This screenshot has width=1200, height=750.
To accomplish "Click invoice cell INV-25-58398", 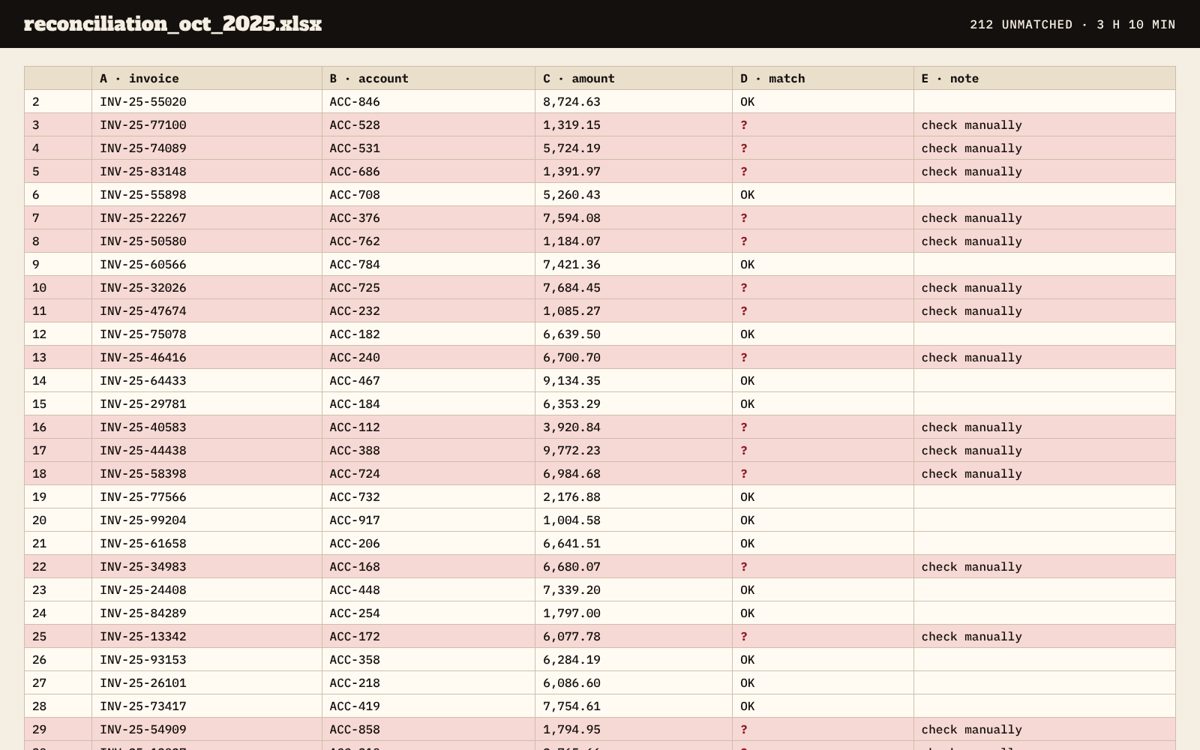I will tap(207, 474).
